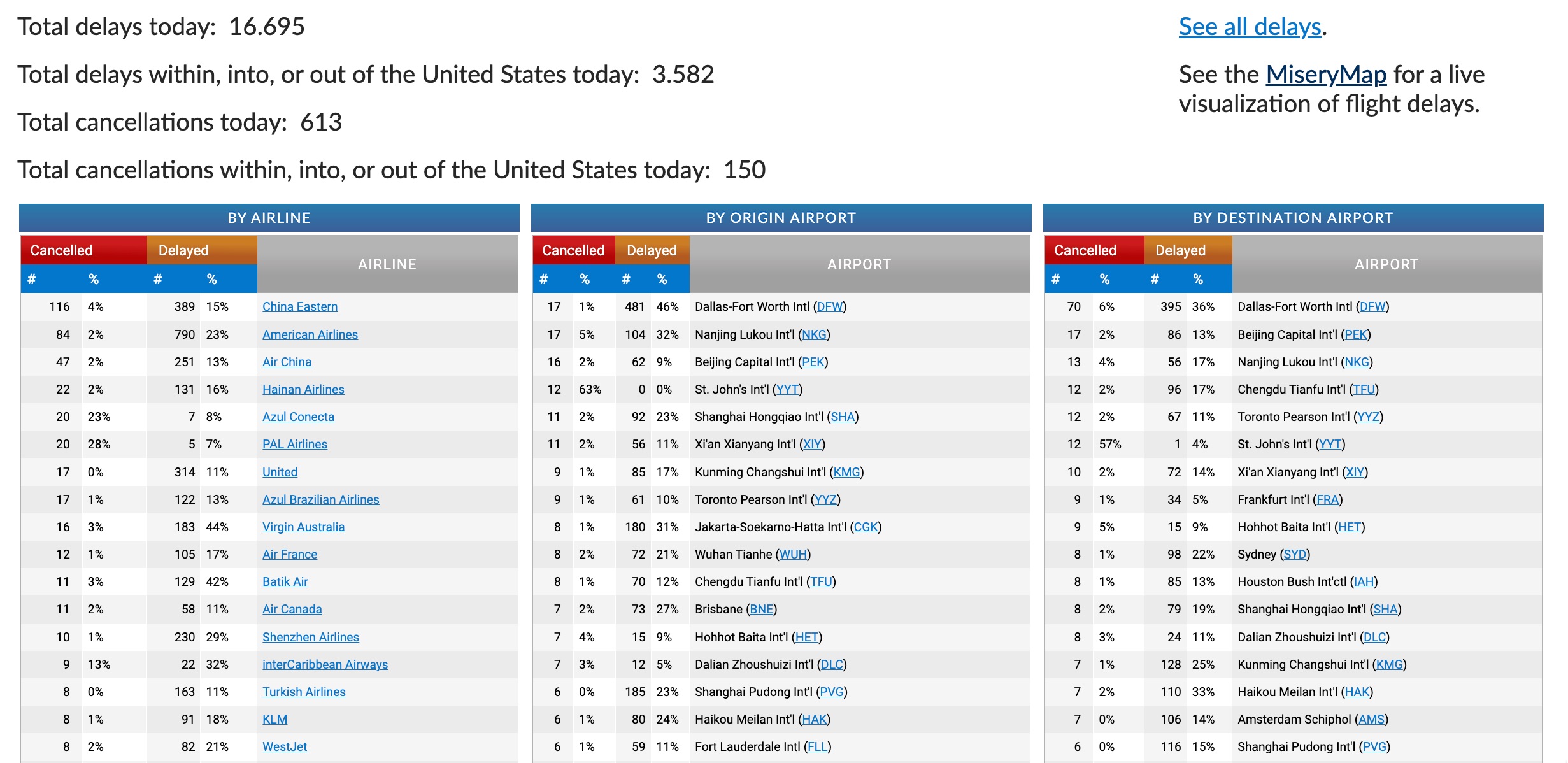Select American Airlines in the airline table
Image resolution: width=1568 pixels, height=763 pixels.
click(x=311, y=334)
